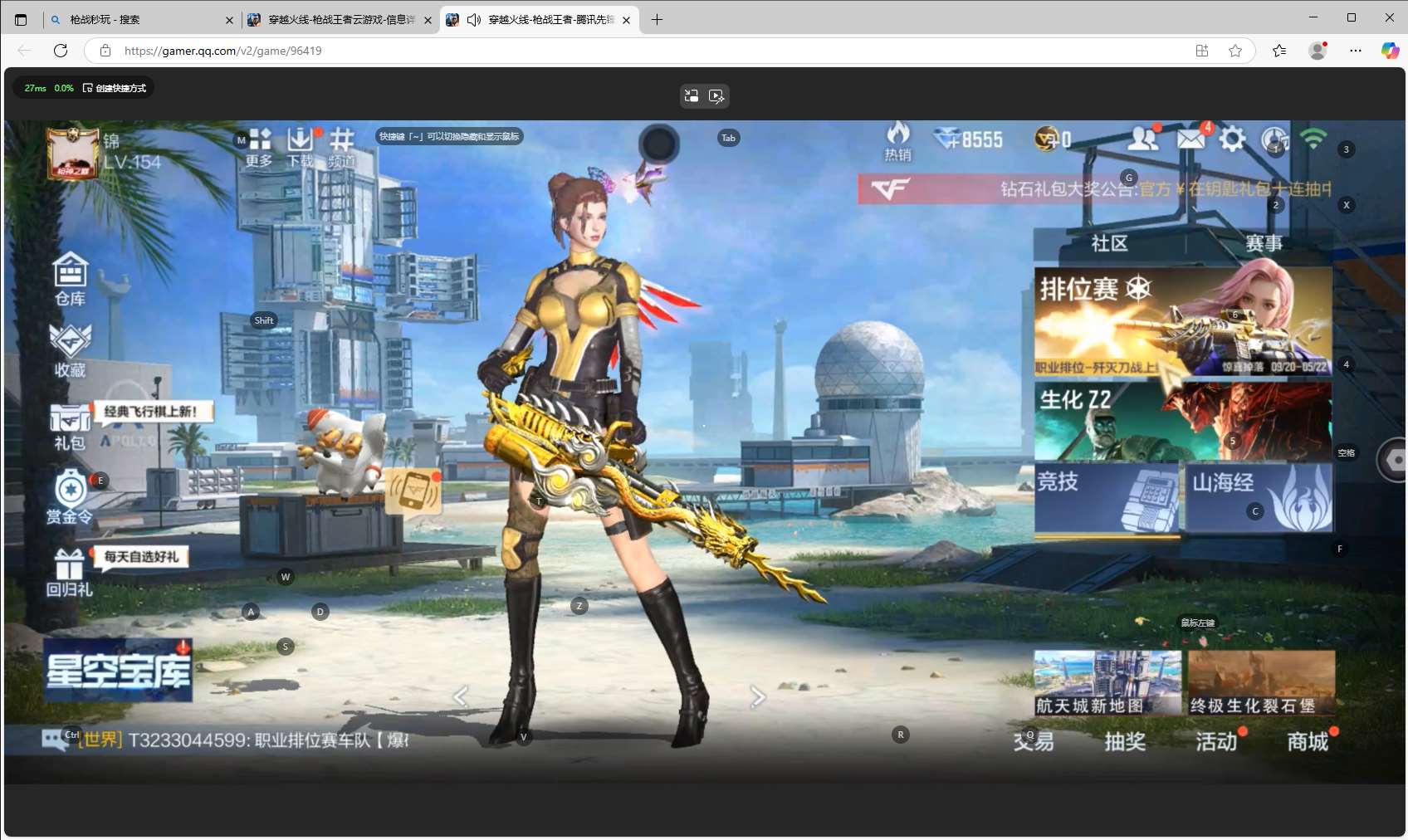This screenshot has width=1408, height=840.
Task: Open the 抽奖 lottery menu
Action: tap(1125, 741)
